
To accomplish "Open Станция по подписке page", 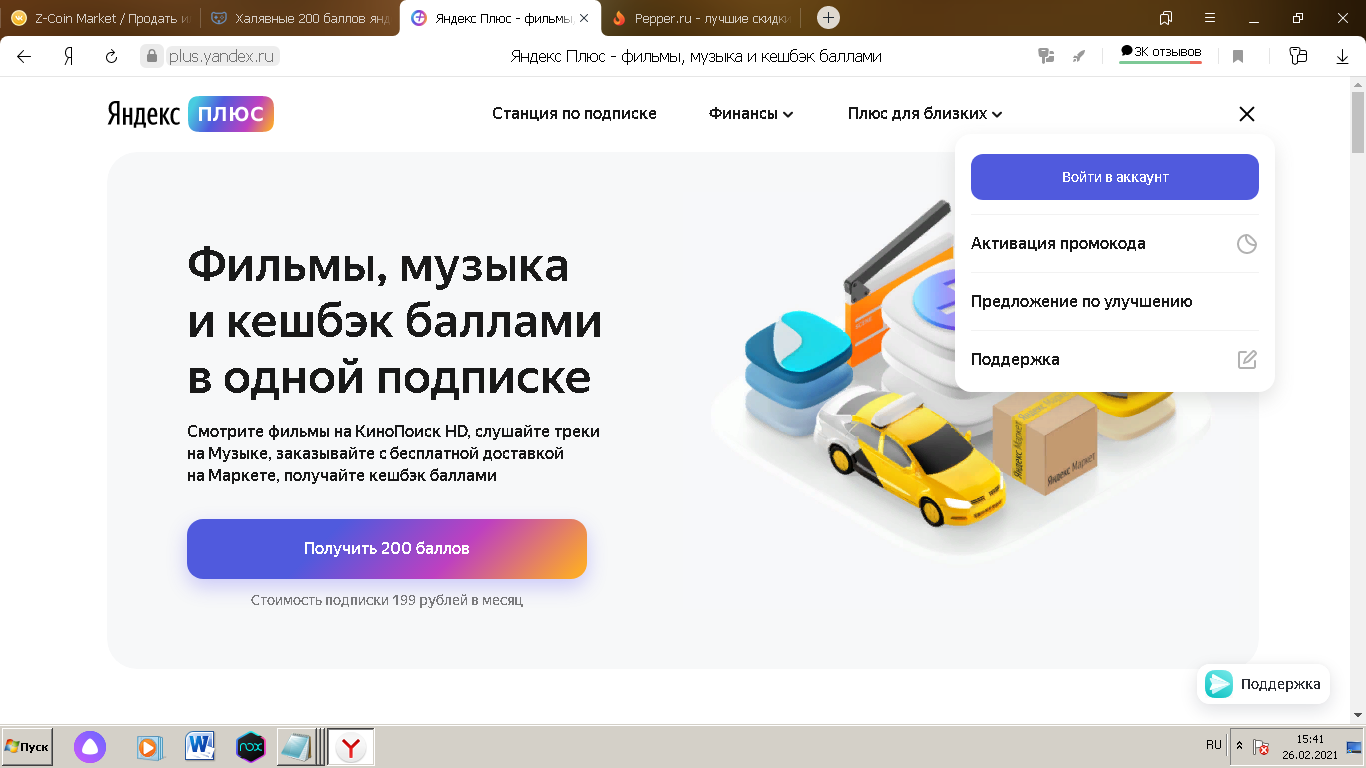I will tap(574, 114).
